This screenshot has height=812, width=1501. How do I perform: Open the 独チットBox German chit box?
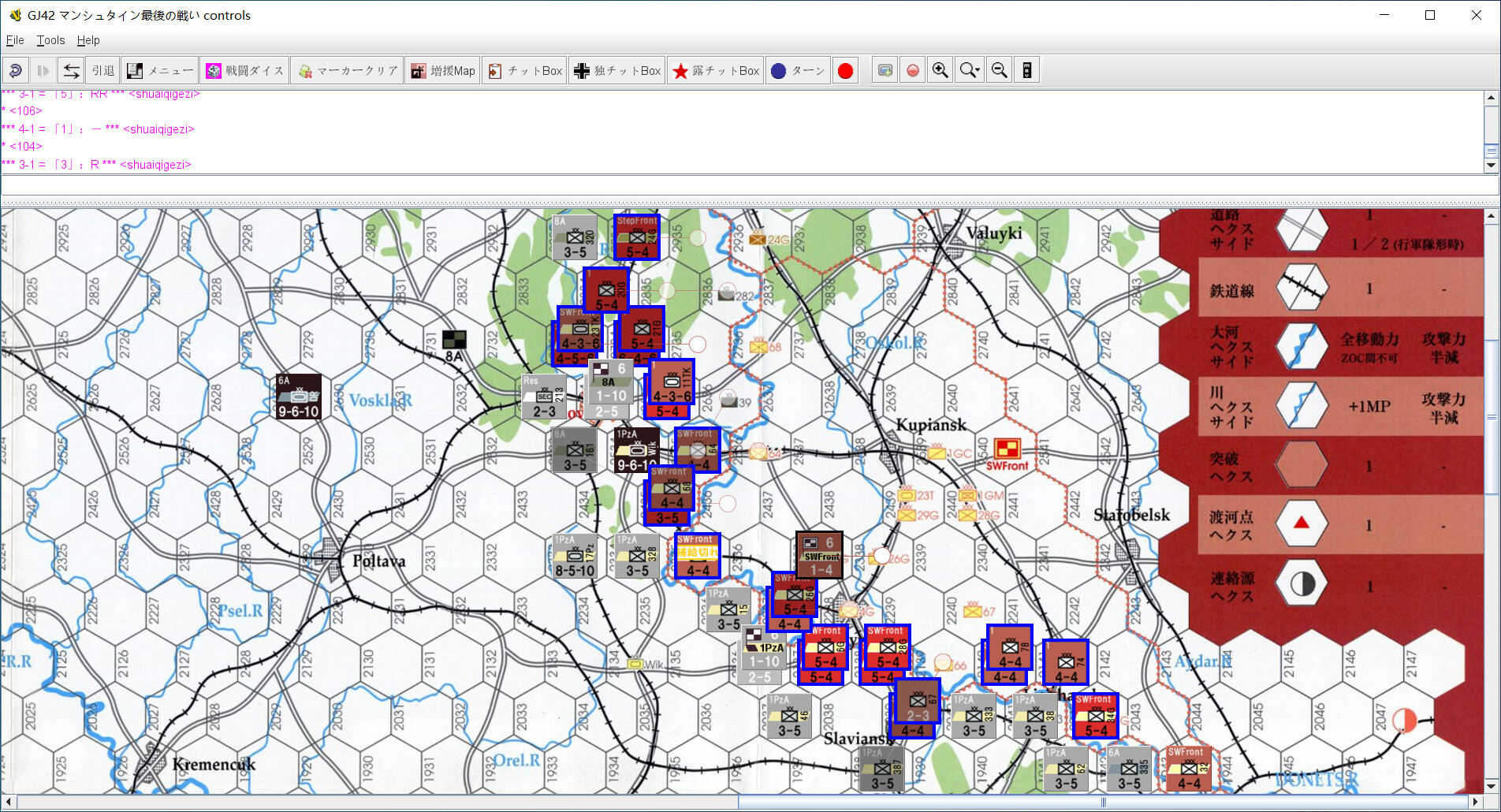tap(617, 71)
